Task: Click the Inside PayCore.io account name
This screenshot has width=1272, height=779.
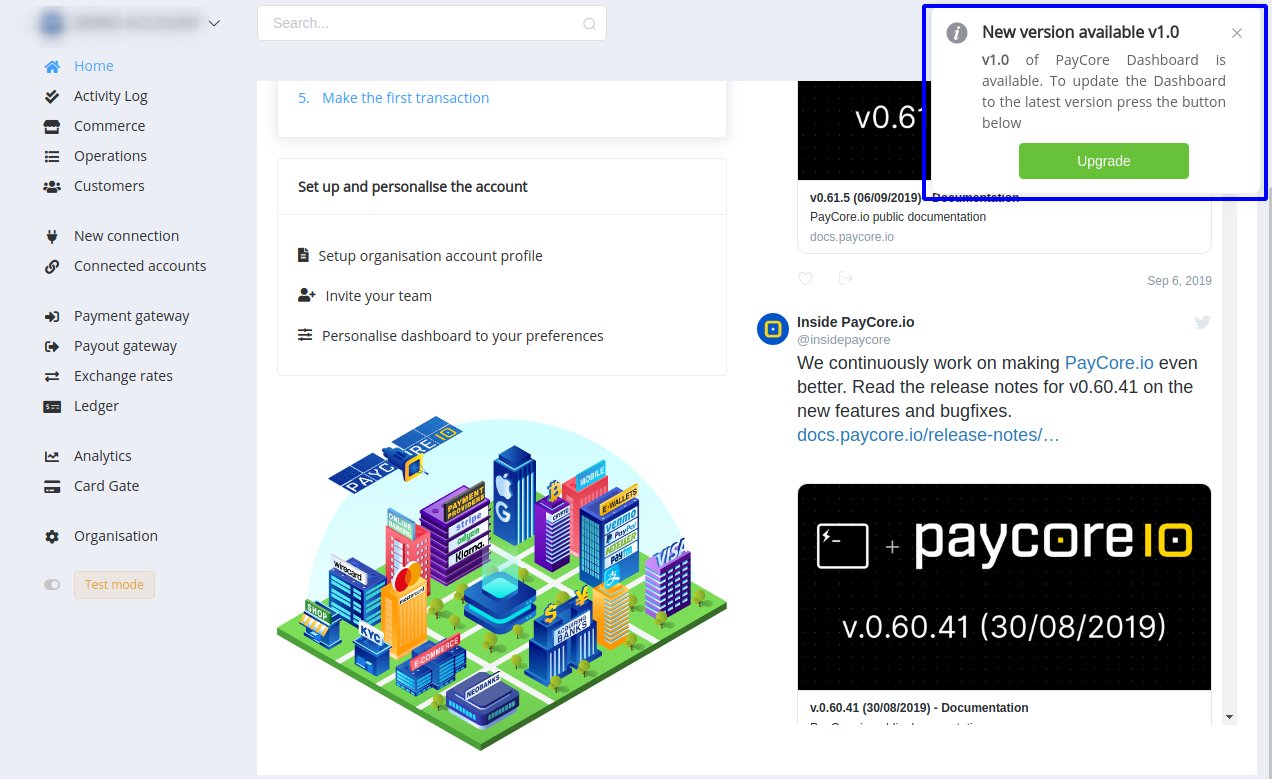Action: pos(856,322)
